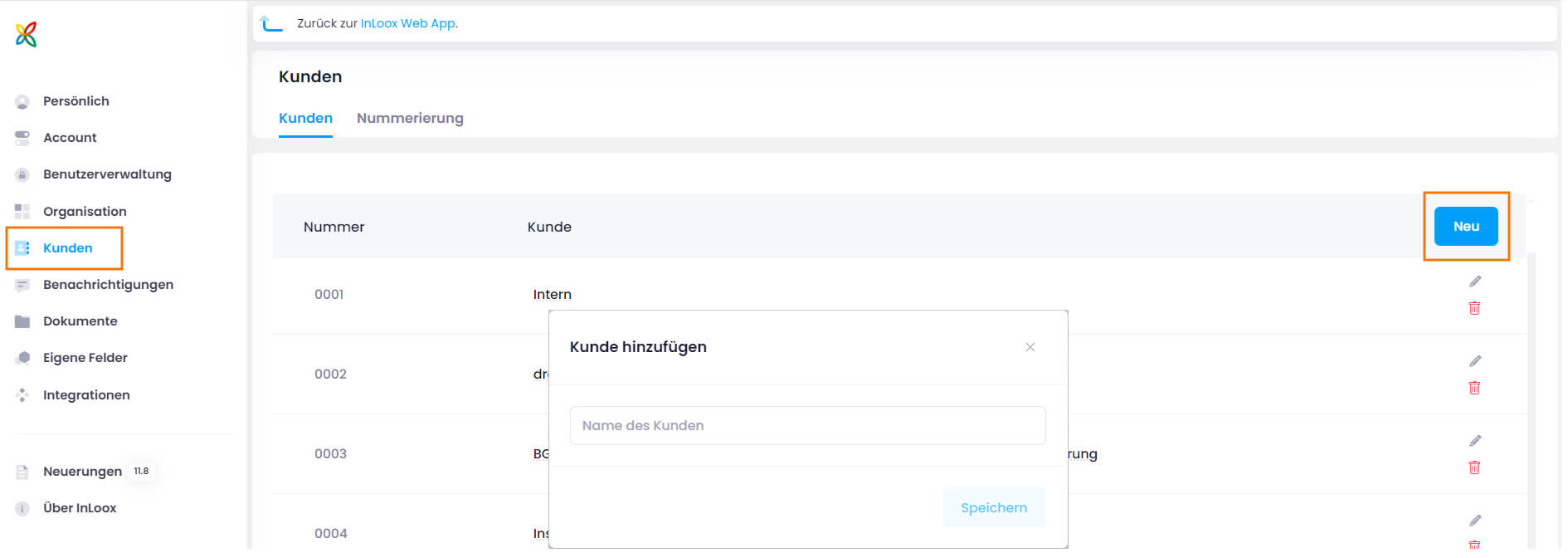Click the Speichern button in dialog
The height and width of the screenshot is (558, 1568).
coord(994,507)
